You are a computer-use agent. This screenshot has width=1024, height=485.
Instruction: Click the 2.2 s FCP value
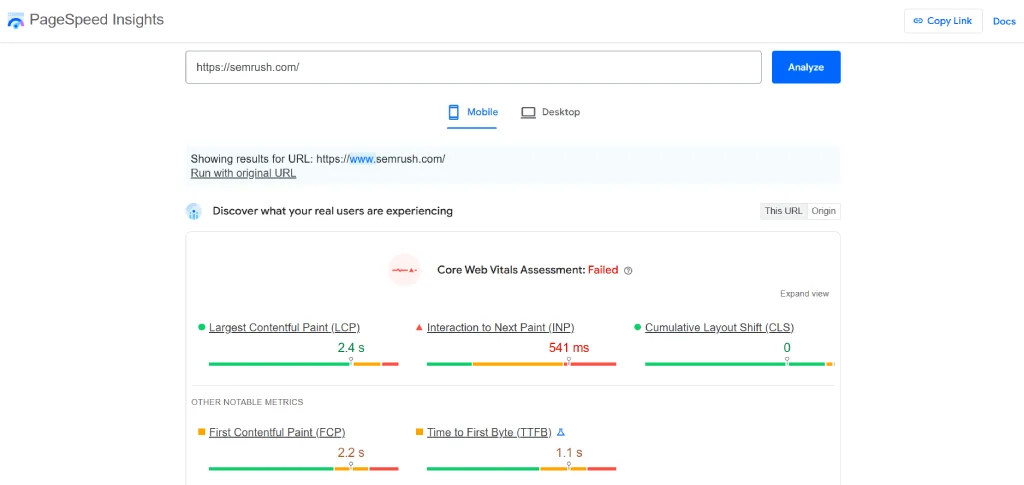pos(351,452)
